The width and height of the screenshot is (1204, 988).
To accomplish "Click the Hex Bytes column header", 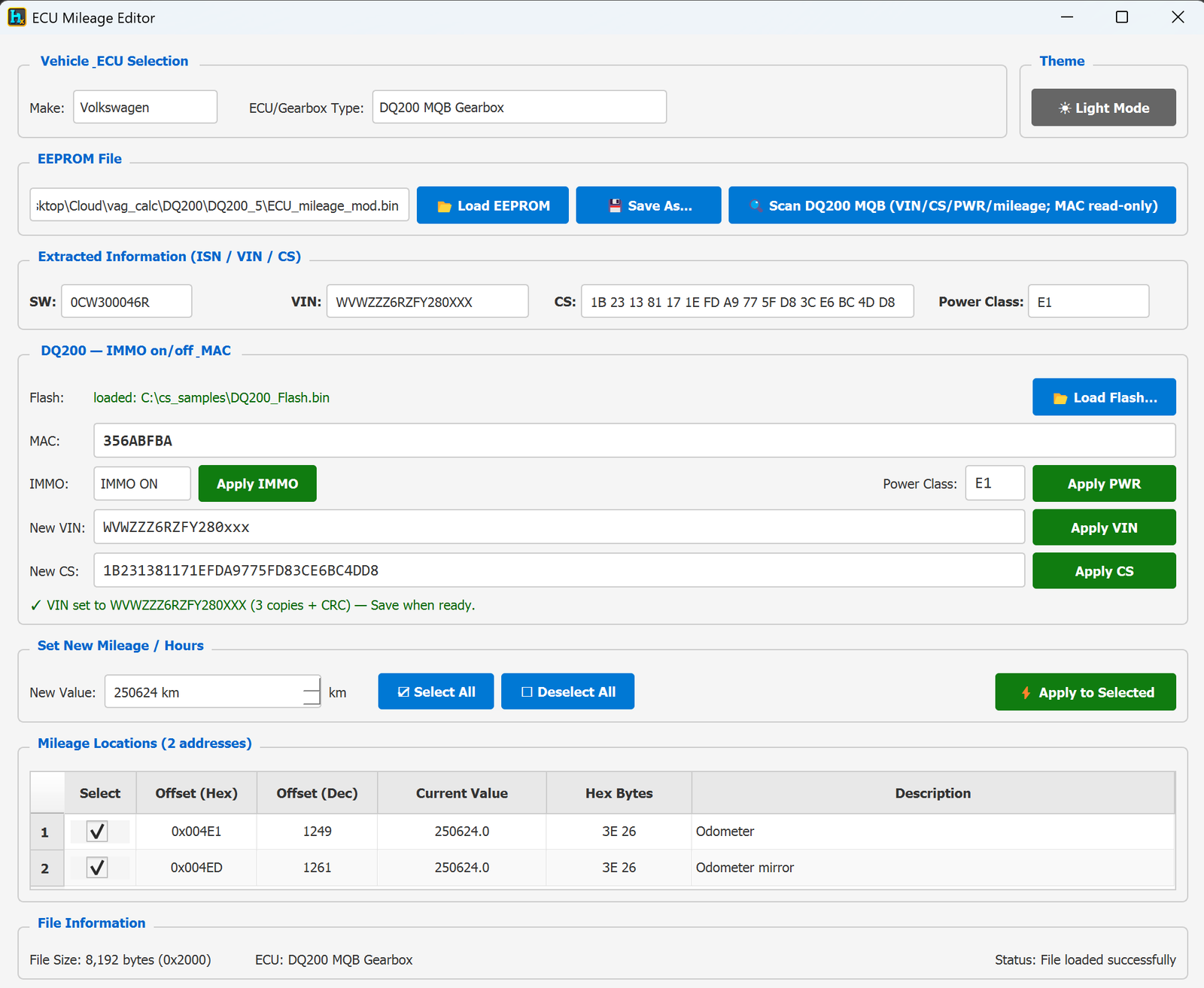I will coord(619,793).
